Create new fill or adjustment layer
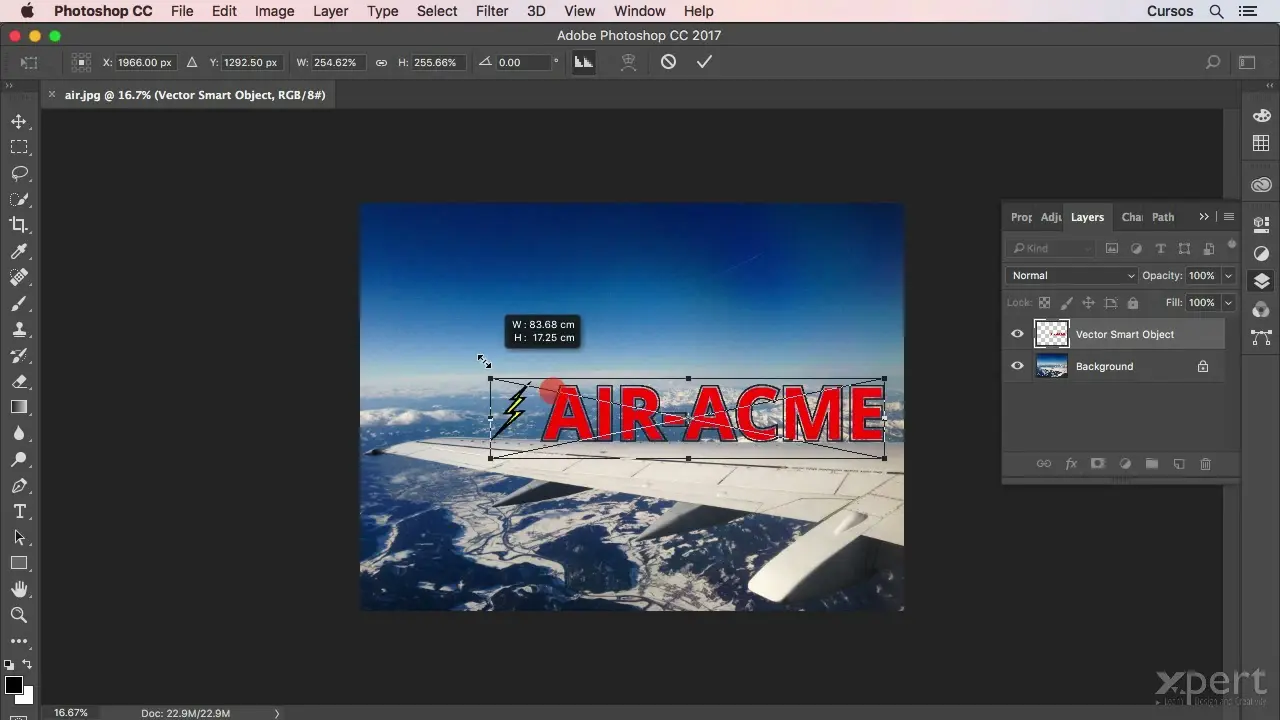 click(x=1125, y=464)
